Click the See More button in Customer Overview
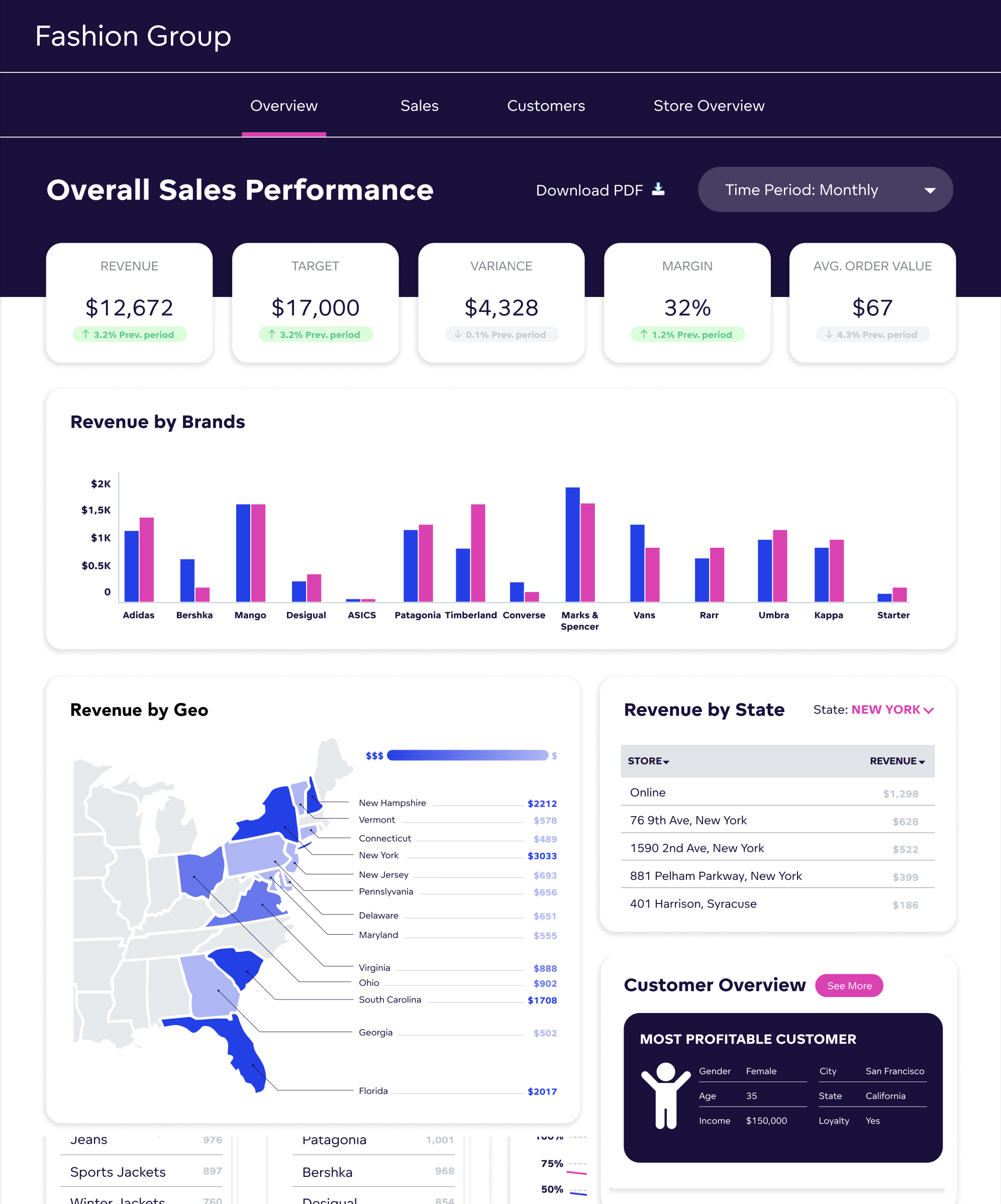The height and width of the screenshot is (1204, 1001). point(849,986)
